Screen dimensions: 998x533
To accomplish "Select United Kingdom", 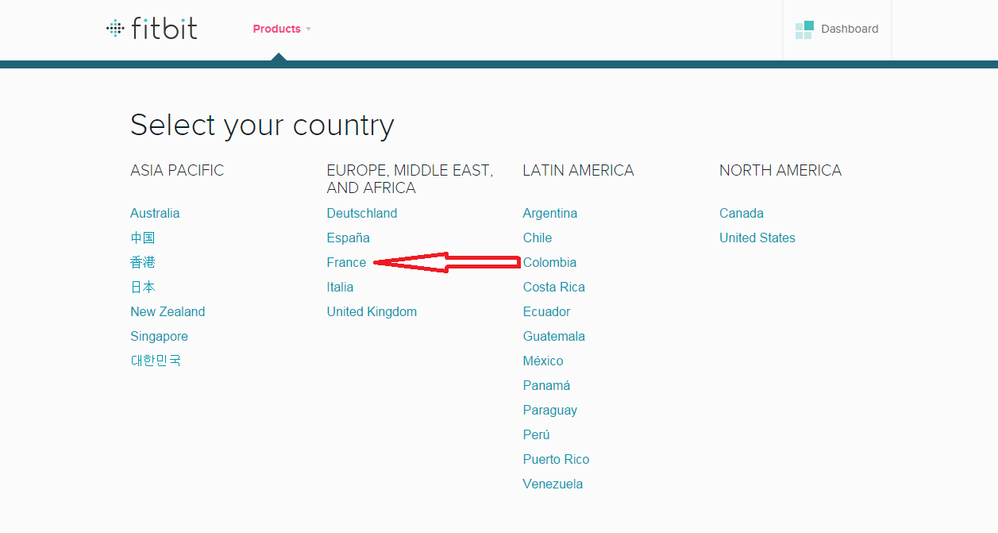I will click(372, 312).
